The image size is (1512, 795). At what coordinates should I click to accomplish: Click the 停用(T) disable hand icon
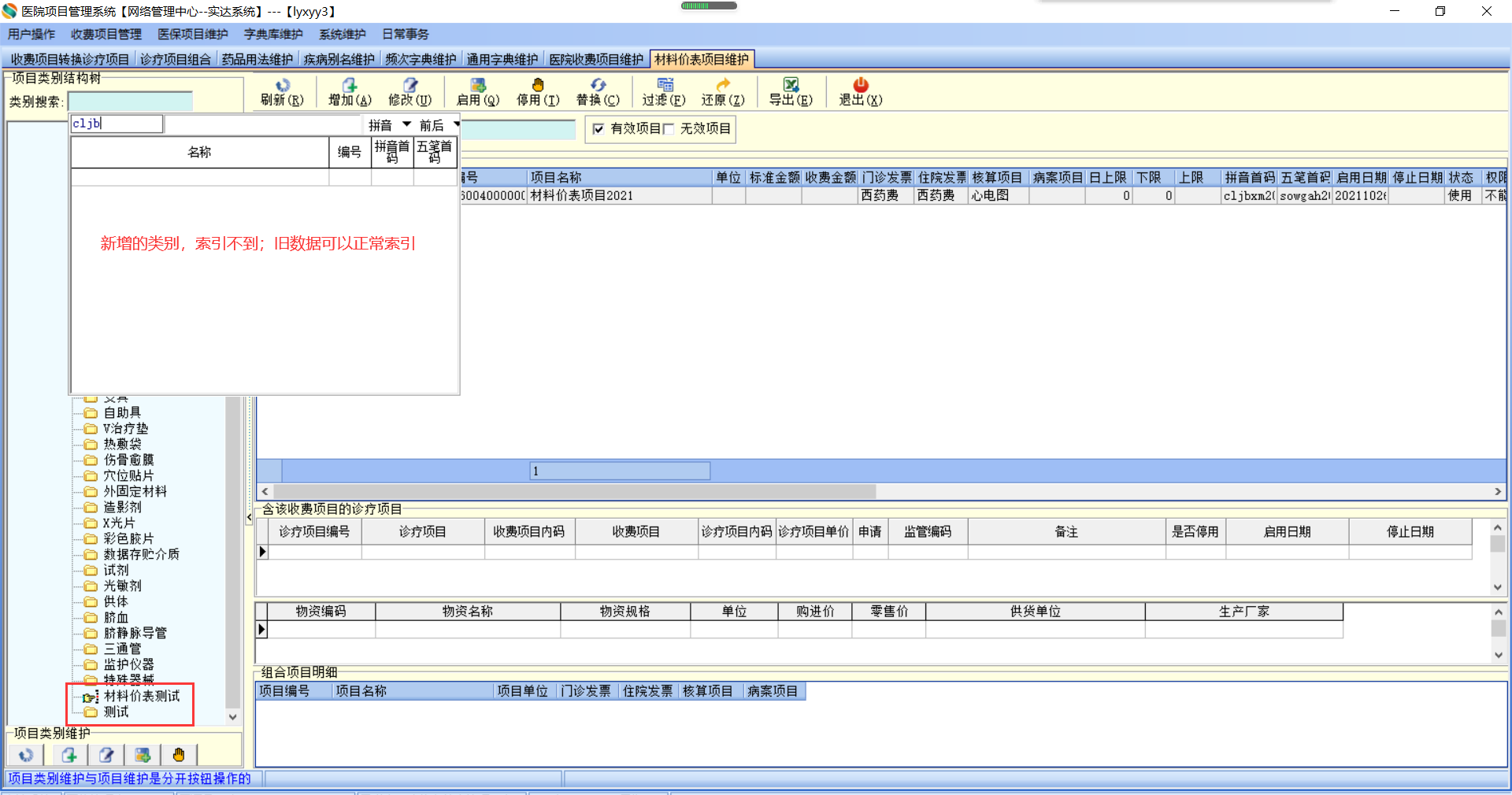(x=538, y=85)
